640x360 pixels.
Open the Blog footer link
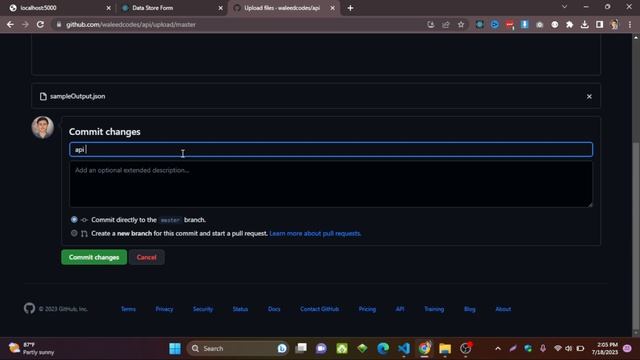coord(469,309)
